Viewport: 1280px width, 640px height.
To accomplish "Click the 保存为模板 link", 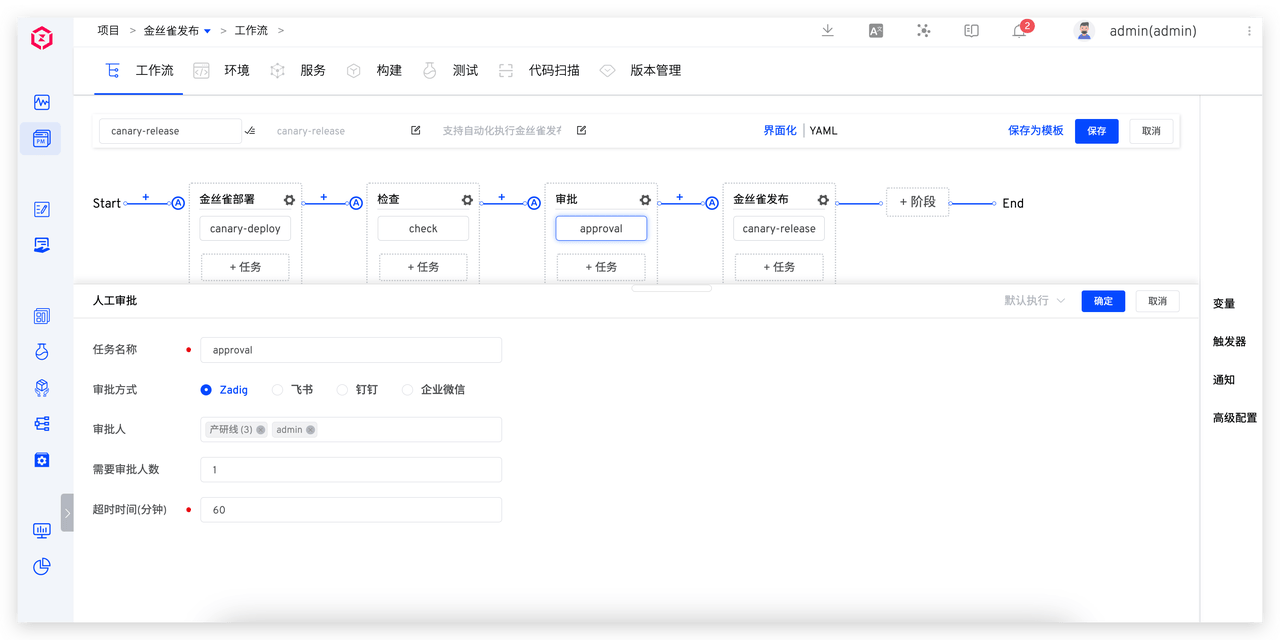I will point(1035,130).
